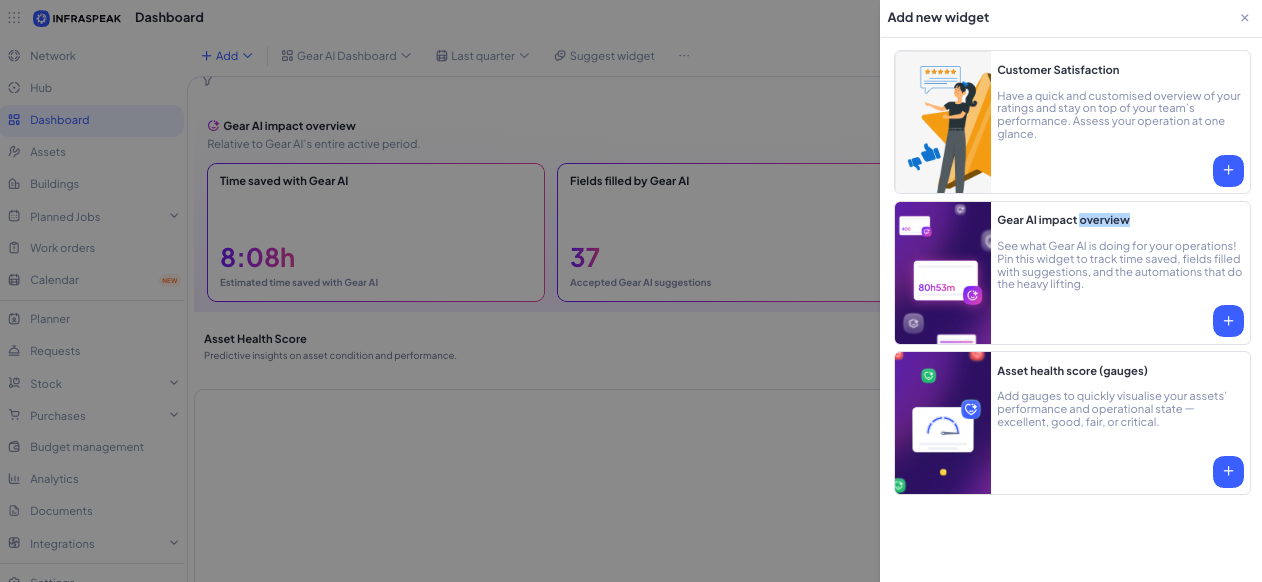Open the apps grid icon

pyautogui.click(x=14, y=18)
